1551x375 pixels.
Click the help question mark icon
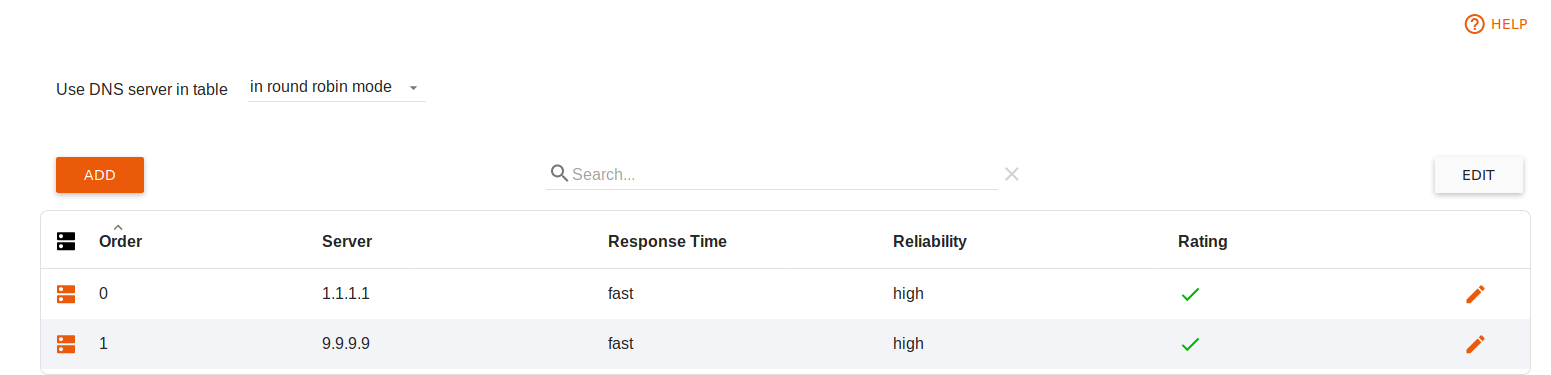tap(1474, 24)
